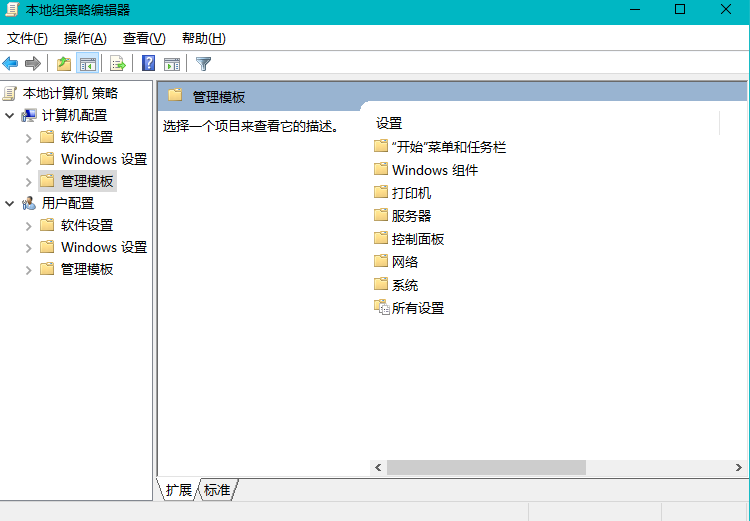Select the 网络 list entry
This screenshot has width=750, height=521.
(405, 262)
